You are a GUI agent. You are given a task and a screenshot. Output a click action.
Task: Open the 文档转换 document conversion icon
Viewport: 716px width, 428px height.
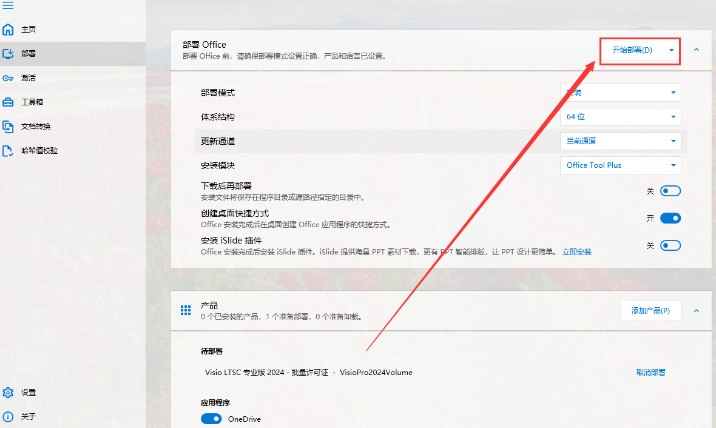pos(8,126)
